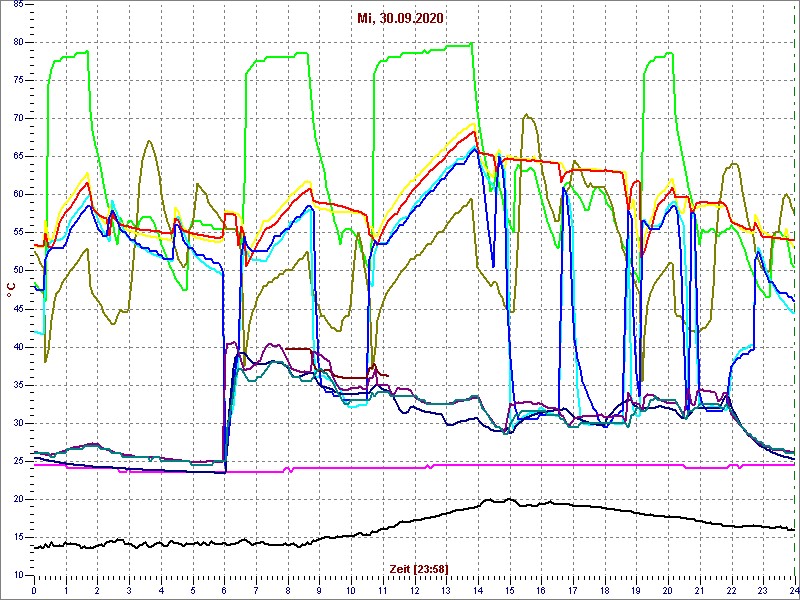The width and height of the screenshot is (800, 600).
Task: Click the y-axis value 25
Action: point(17,462)
